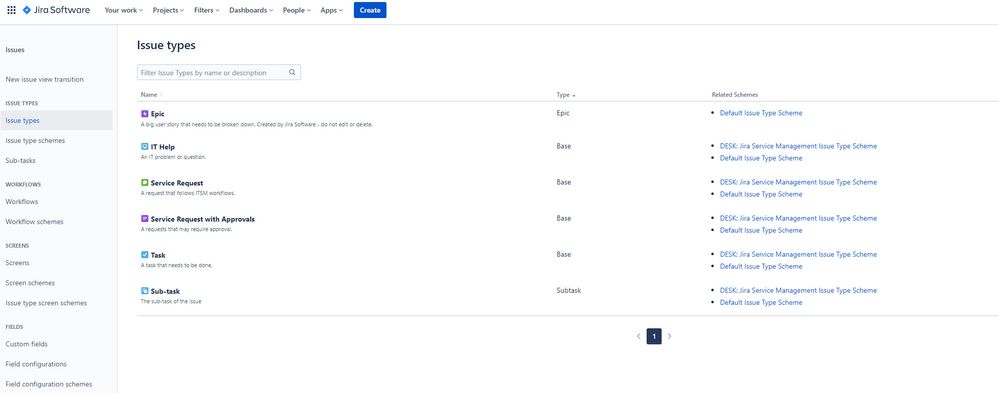The height and width of the screenshot is (393, 999).
Task: Open Service Request with Approvals' DESK scheme
Action: point(798,218)
